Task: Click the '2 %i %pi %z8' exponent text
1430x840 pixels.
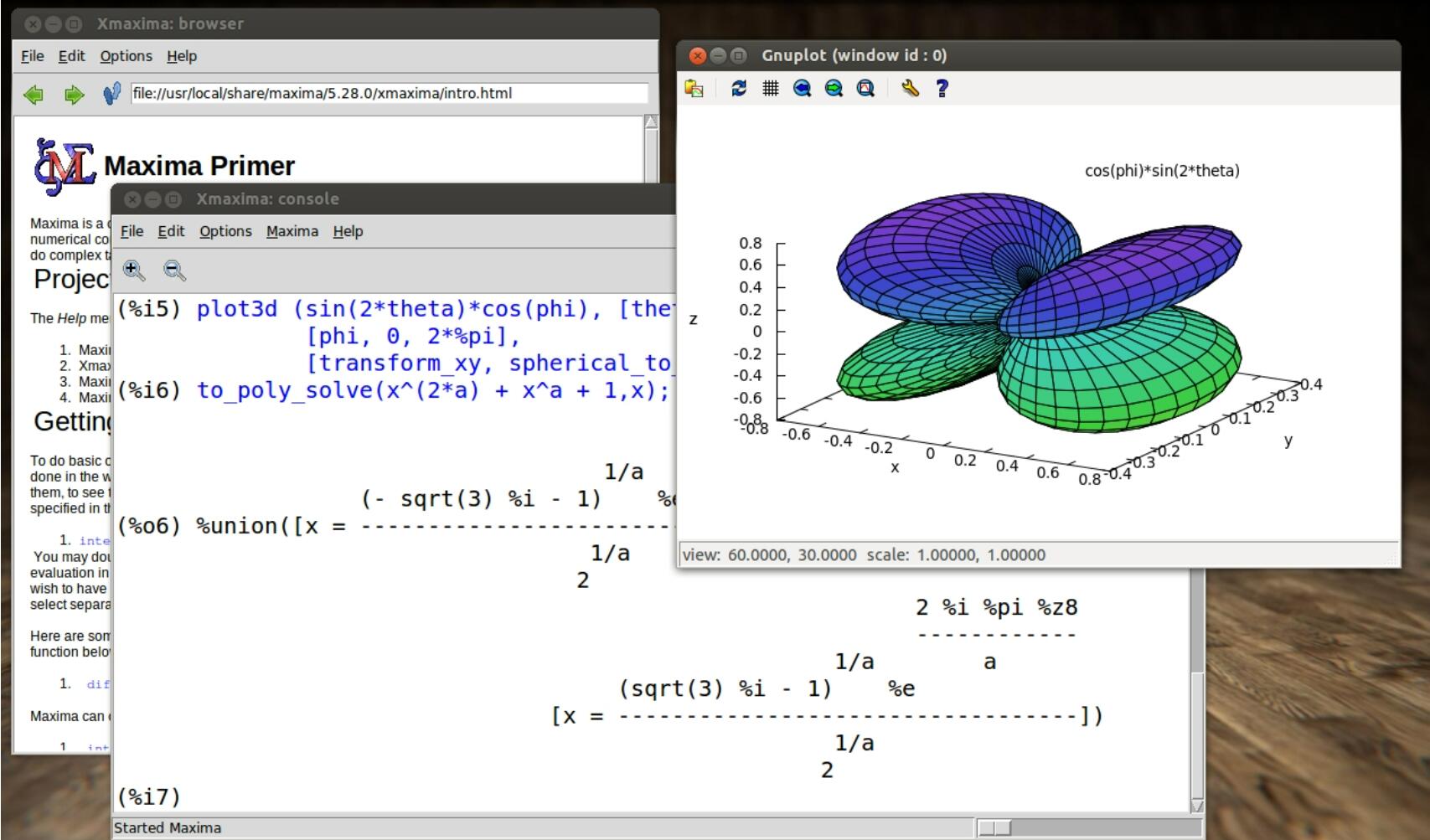Action: tap(997, 607)
